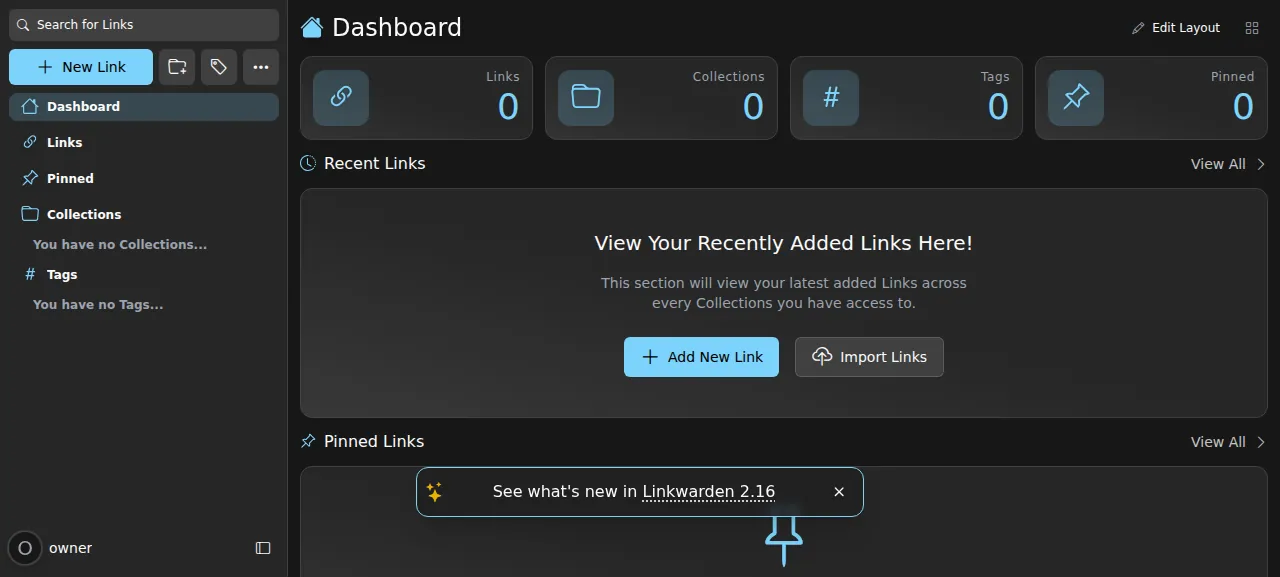Click the New Link button in sidebar
The height and width of the screenshot is (577, 1280).
(81, 67)
